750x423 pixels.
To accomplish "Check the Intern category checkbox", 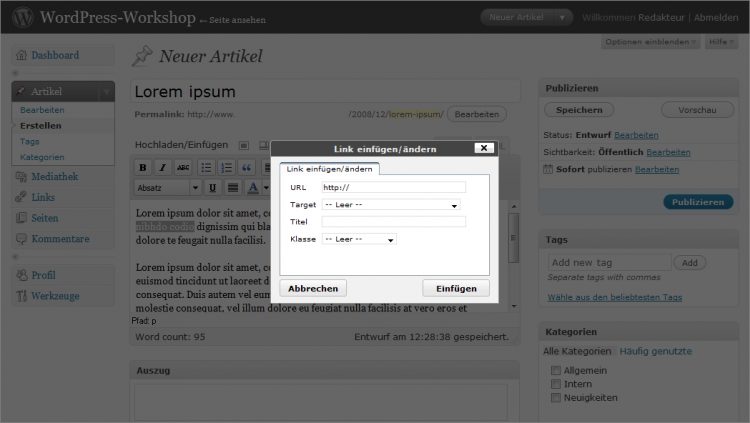I will [x=556, y=384].
